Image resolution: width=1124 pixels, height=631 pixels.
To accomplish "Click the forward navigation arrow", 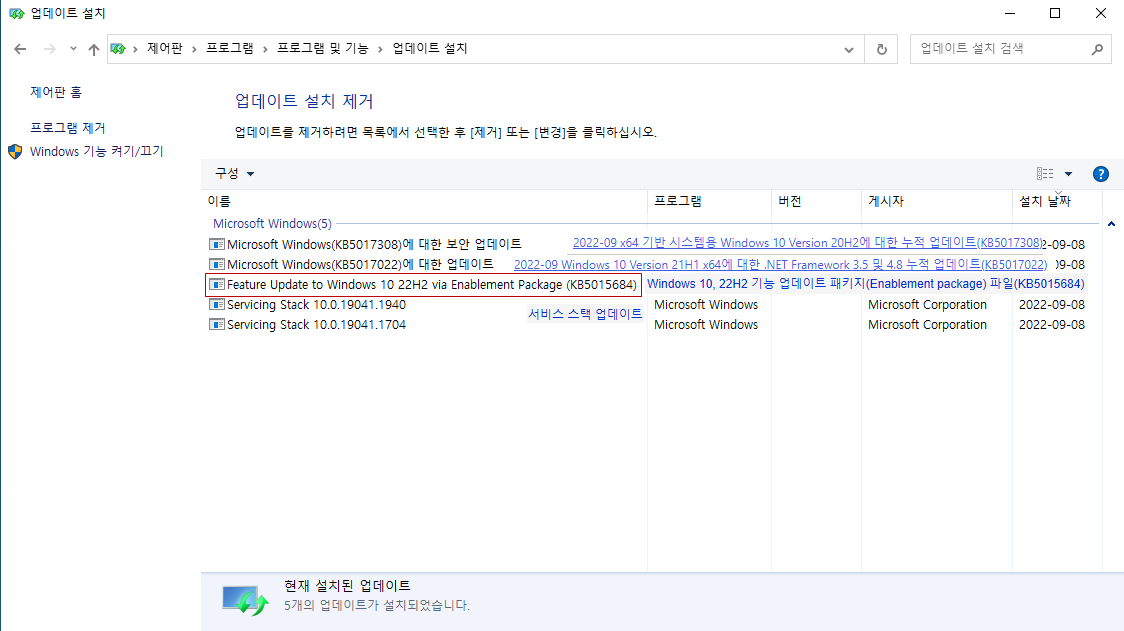I will pyautogui.click(x=49, y=49).
